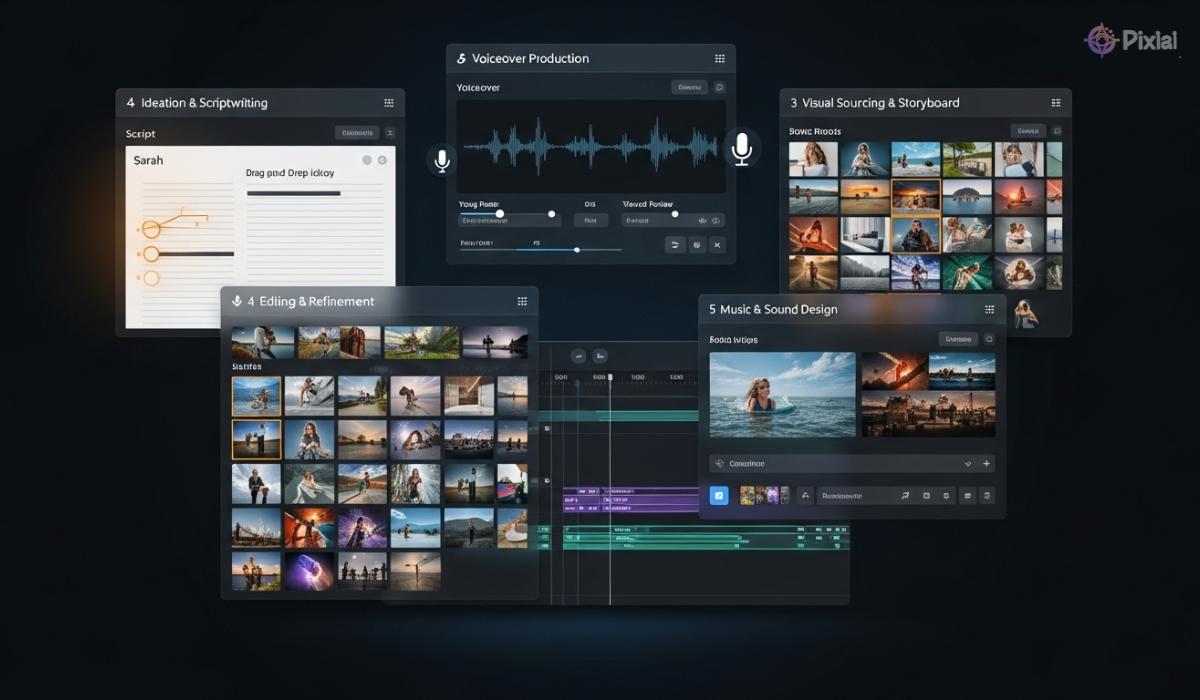Click the X icon button in Voiceover Production panel
Image resolution: width=1200 pixels, height=700 pixels.
716,245
